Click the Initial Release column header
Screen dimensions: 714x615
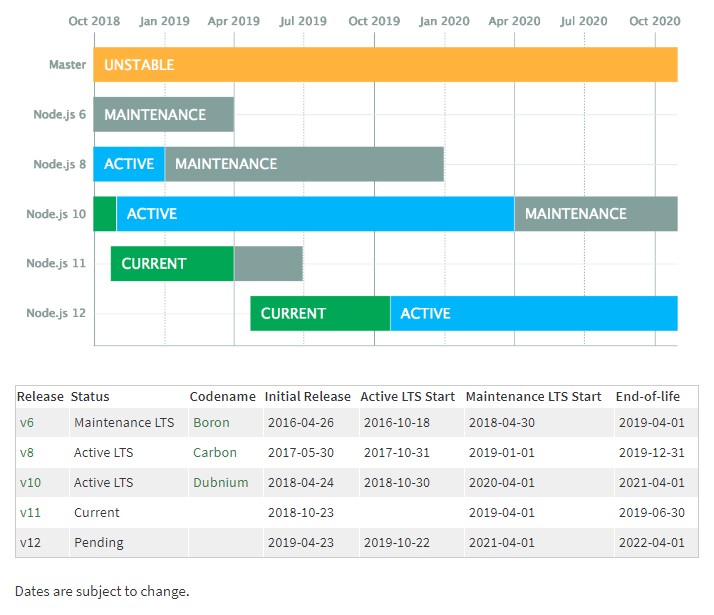(x=308, y=396)
